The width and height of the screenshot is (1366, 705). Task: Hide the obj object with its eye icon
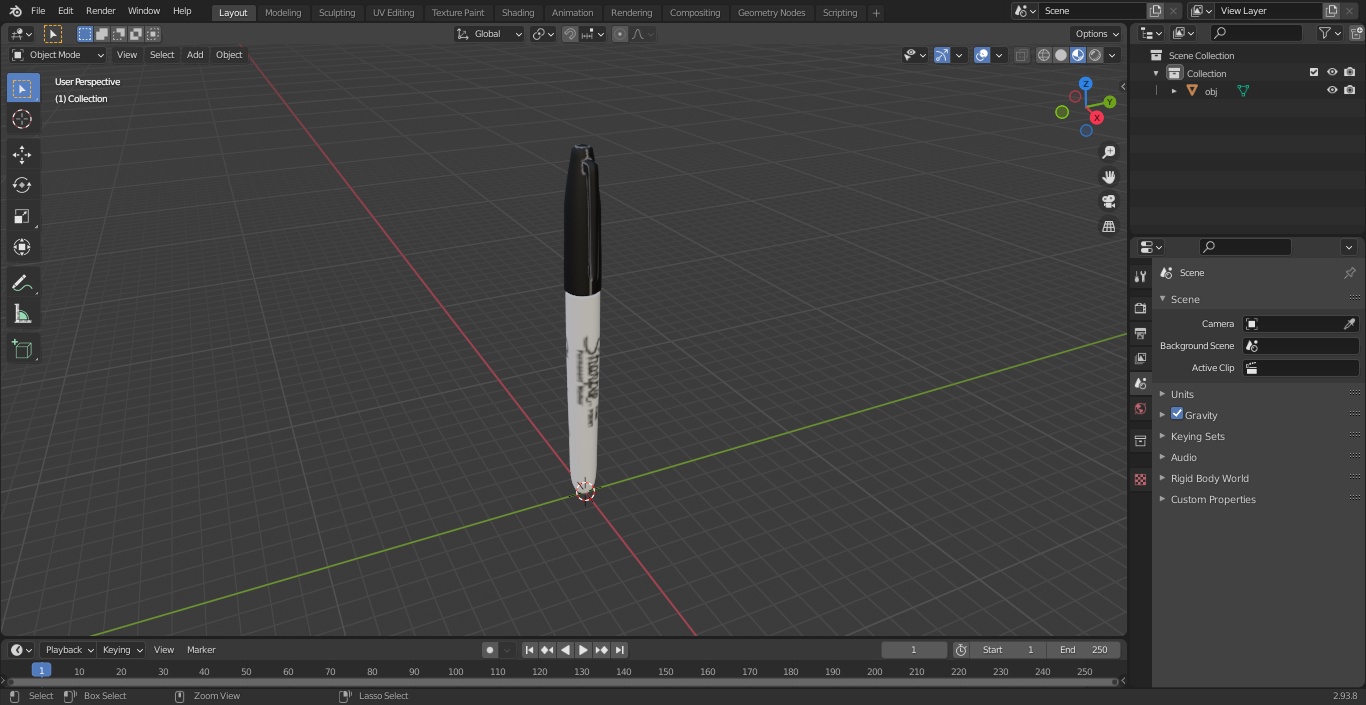1332,91
